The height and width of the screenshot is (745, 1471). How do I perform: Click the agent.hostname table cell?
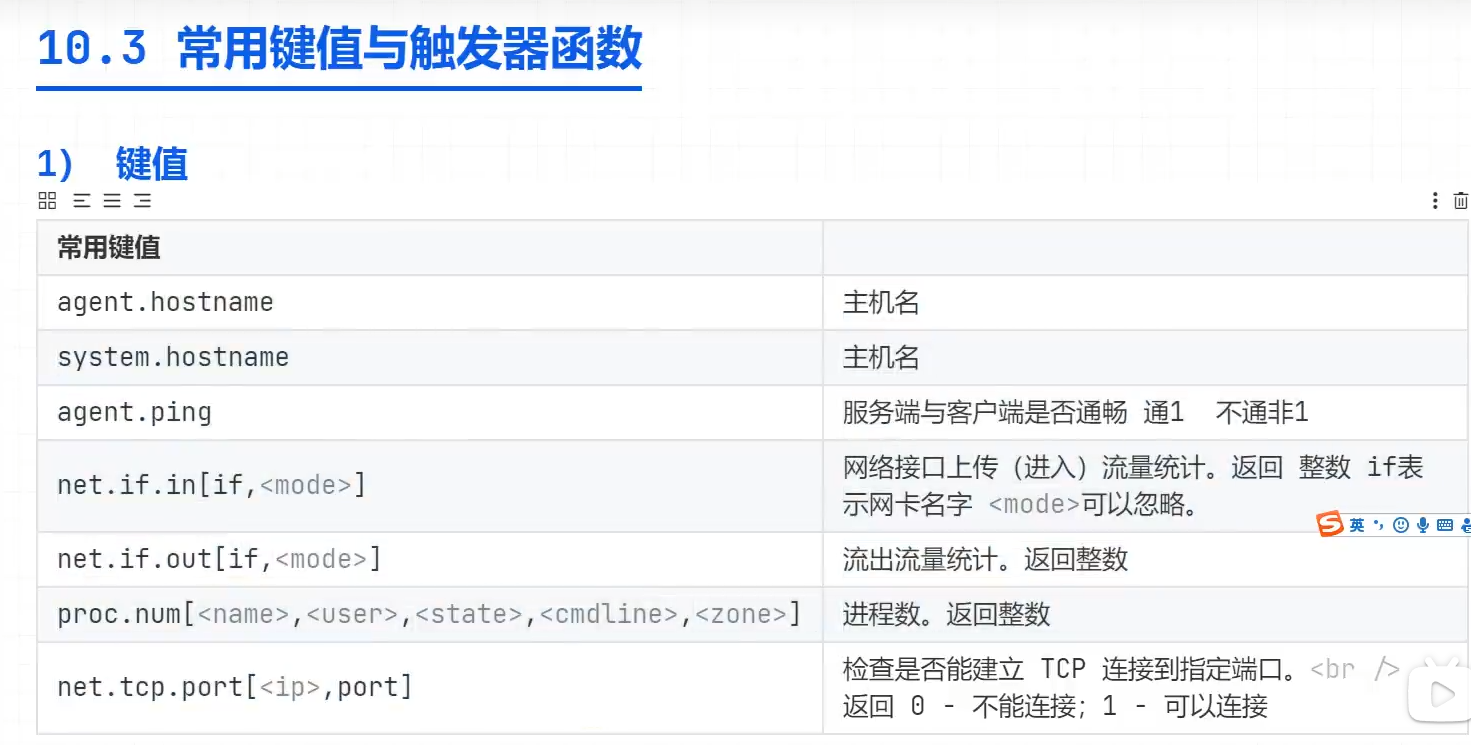(165, 302)
